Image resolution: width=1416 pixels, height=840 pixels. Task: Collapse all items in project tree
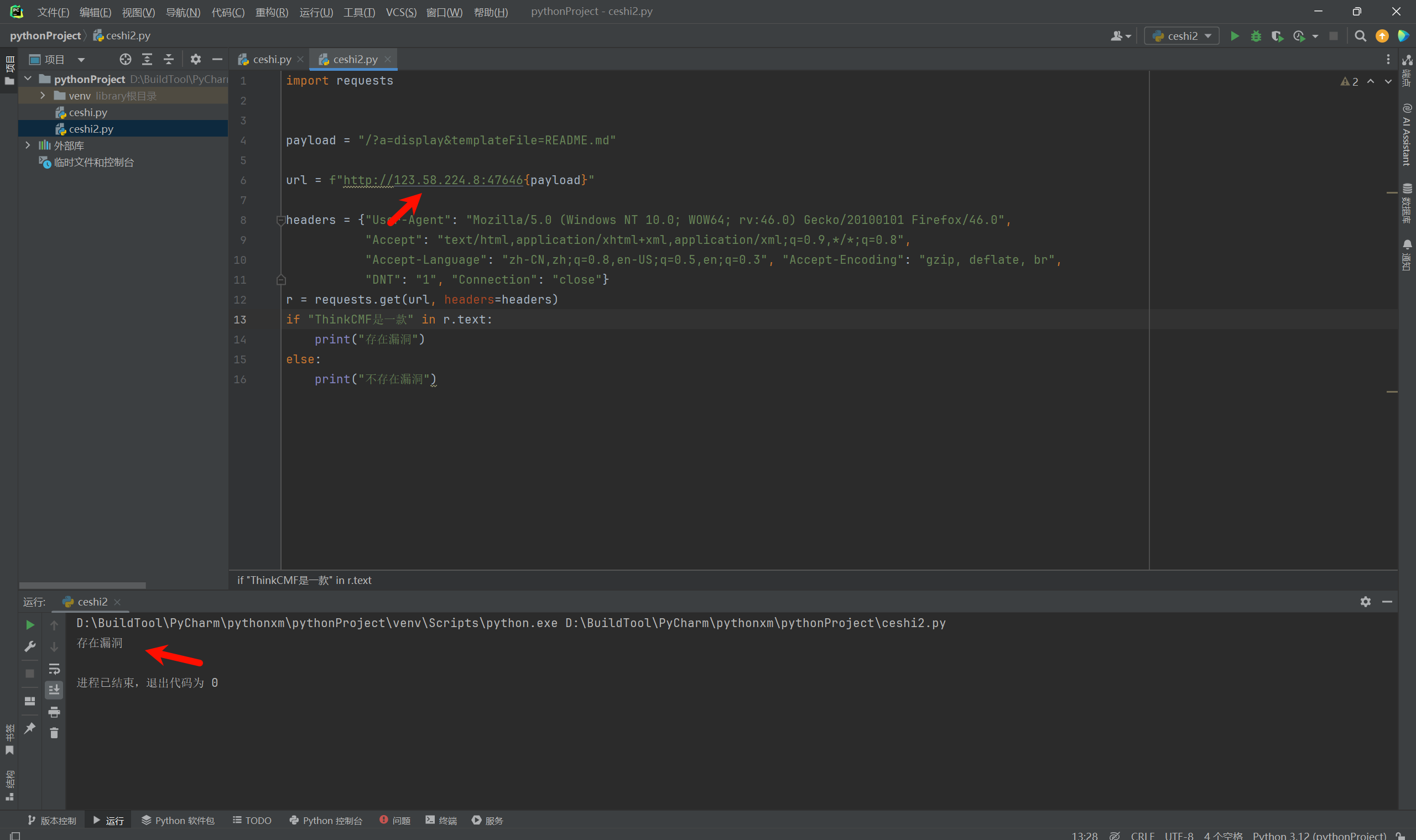coord(168,59)
